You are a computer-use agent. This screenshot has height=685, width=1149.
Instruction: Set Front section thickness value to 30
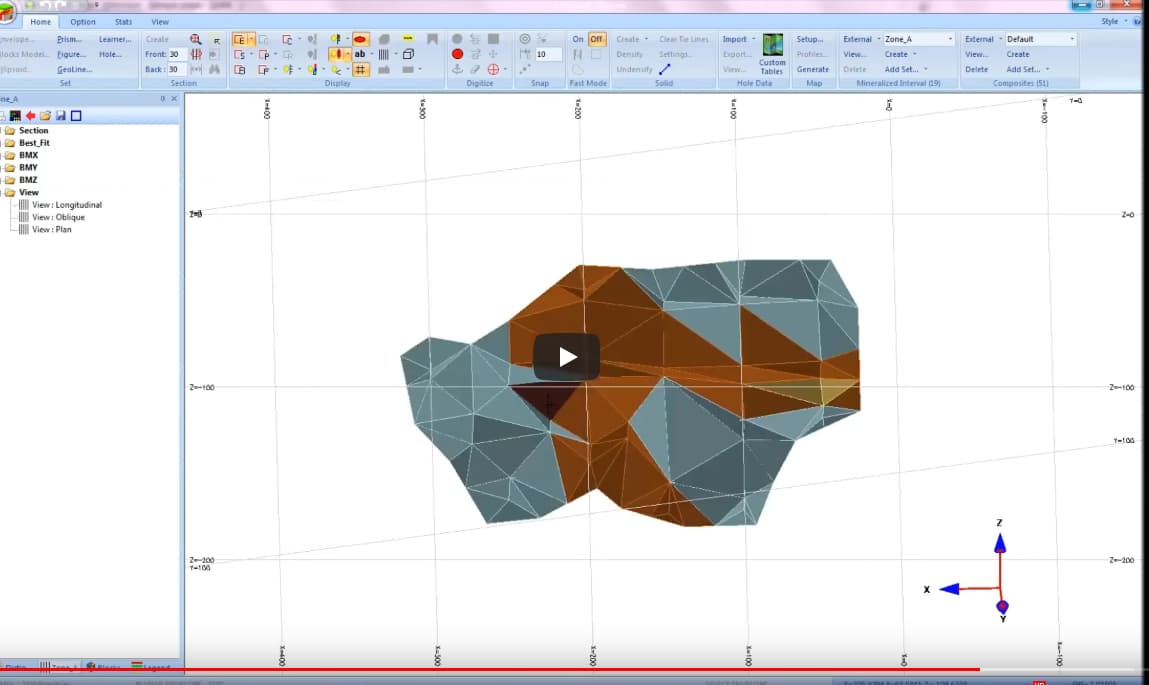coord(180,54)
